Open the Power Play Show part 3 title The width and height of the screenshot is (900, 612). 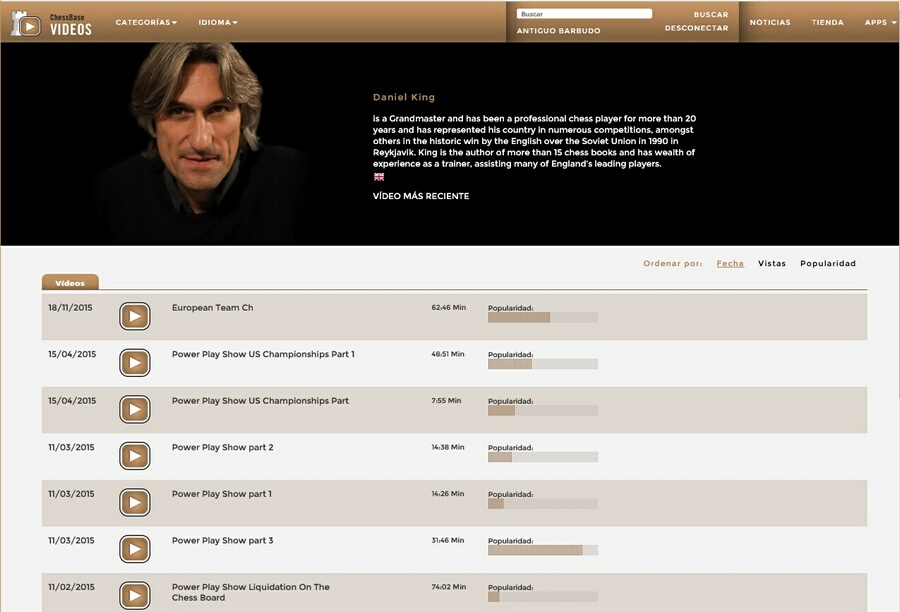pos(223,540)
